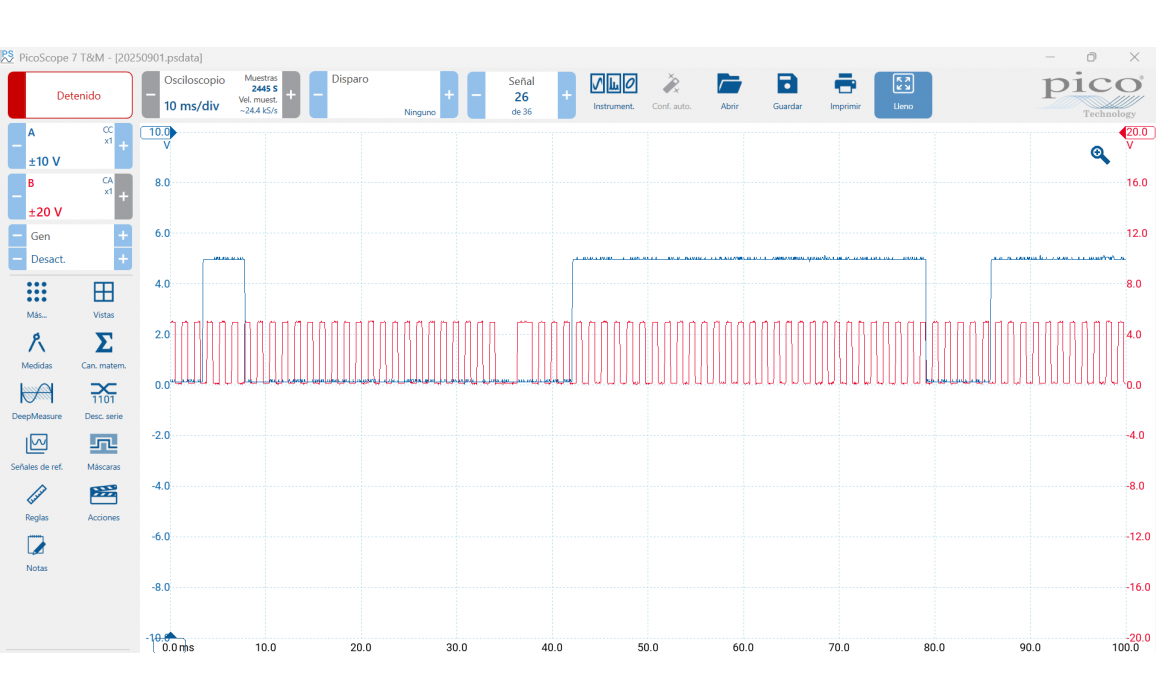
Task: Click the Abrir folder icon
Action: coord(729,86)
